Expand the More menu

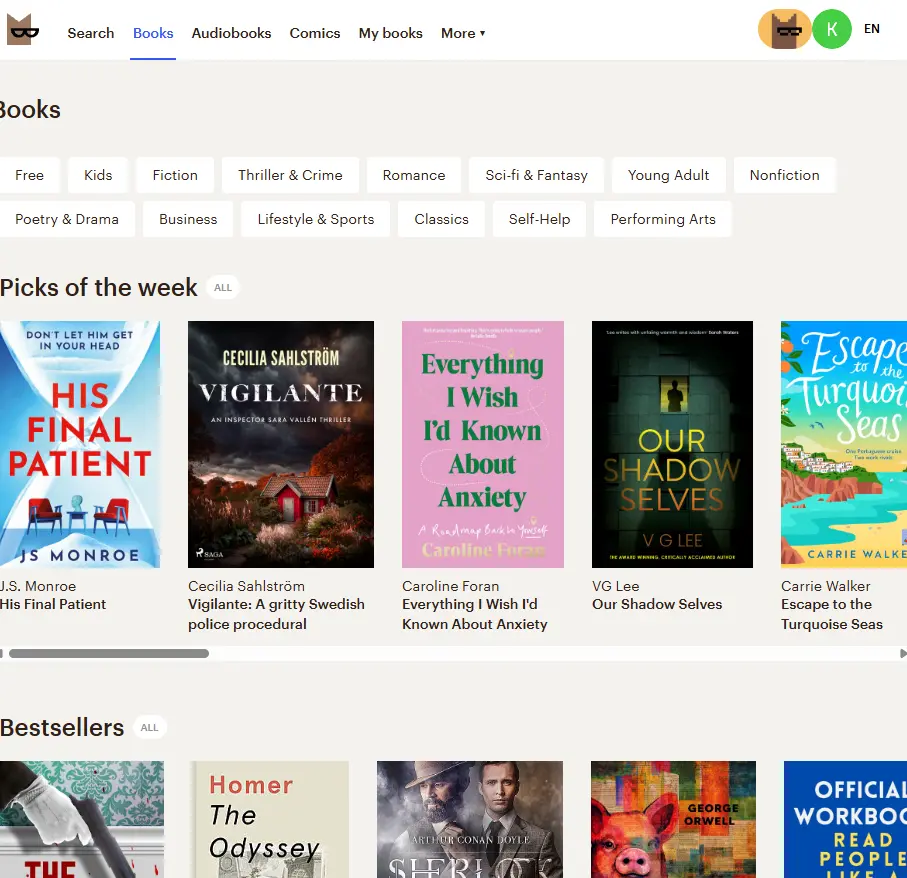[x=463, y=34]
